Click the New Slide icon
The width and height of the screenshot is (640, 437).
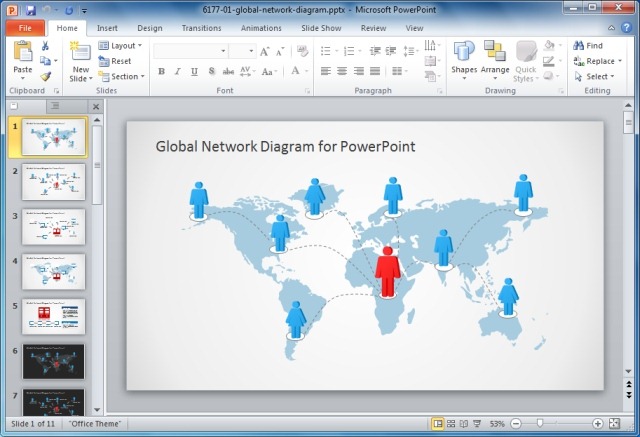(80, 52)
